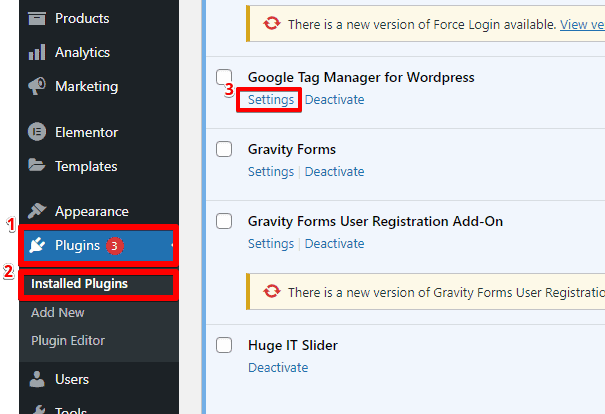Viewport: 605px width, 414px height.
Task: Deactivate the Gravity Forms plugin
Action: [x=335, y=171]
